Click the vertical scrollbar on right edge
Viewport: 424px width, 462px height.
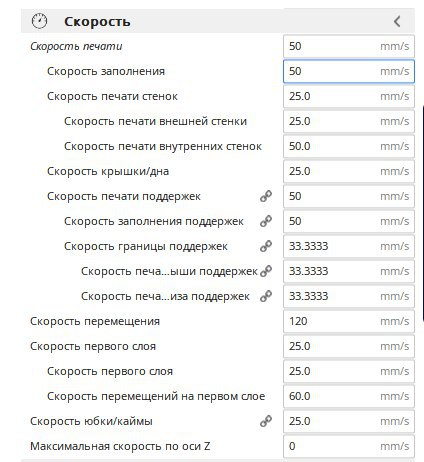[423, 213]
